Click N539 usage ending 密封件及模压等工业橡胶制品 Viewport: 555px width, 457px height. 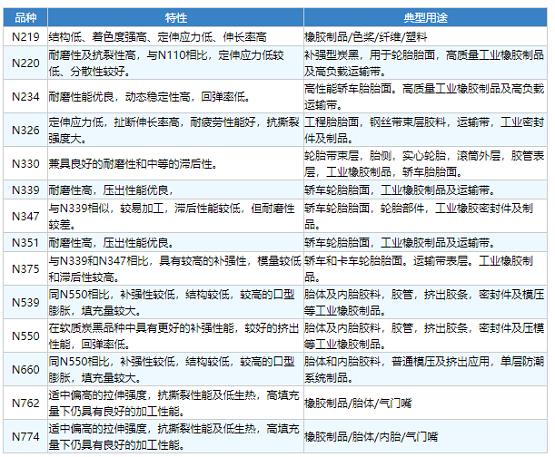(424, 302)
